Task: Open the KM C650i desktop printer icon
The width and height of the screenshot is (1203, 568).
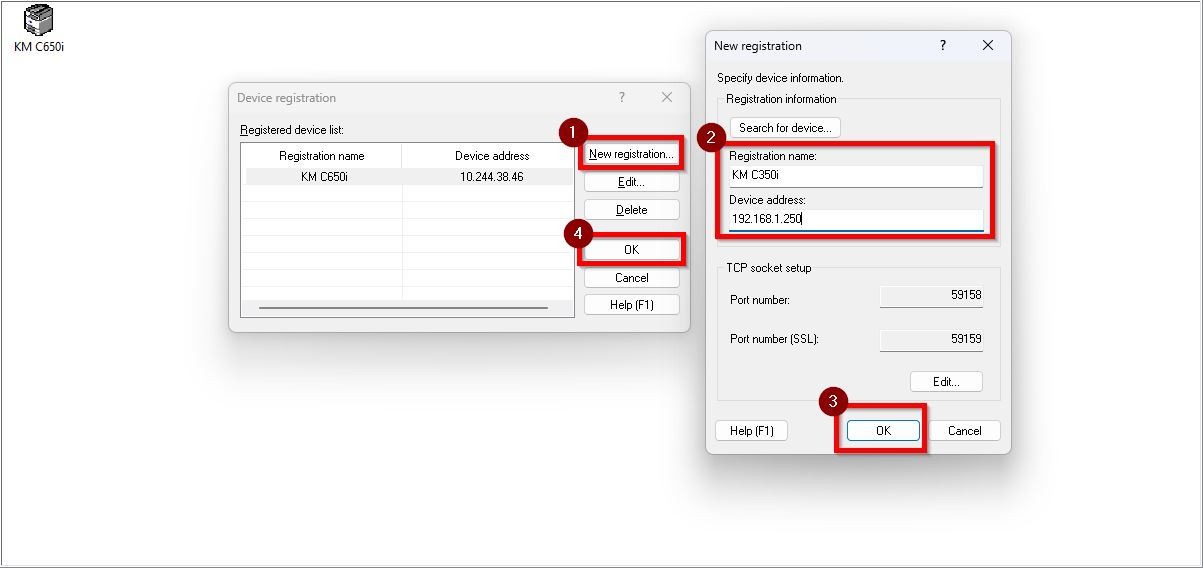Action: 38,22
